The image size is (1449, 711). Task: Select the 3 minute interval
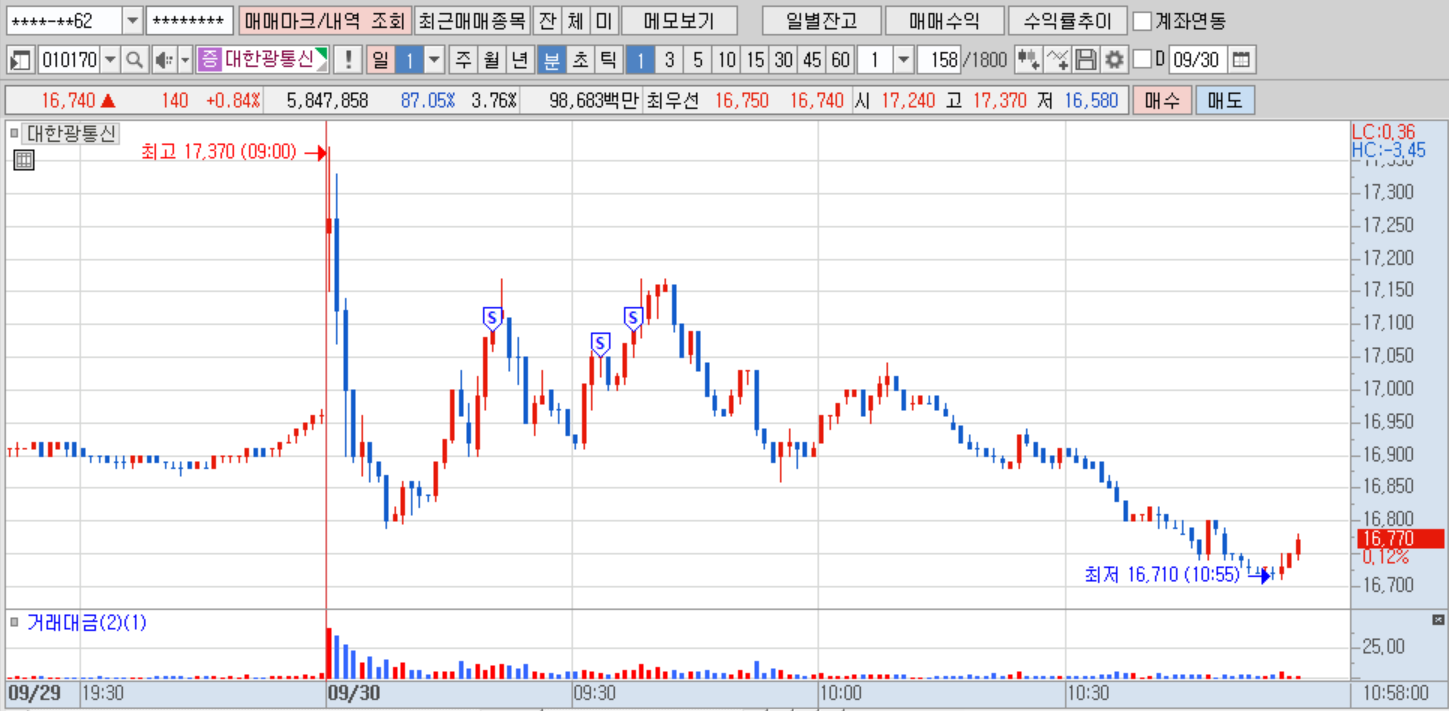tap(669, 60)
